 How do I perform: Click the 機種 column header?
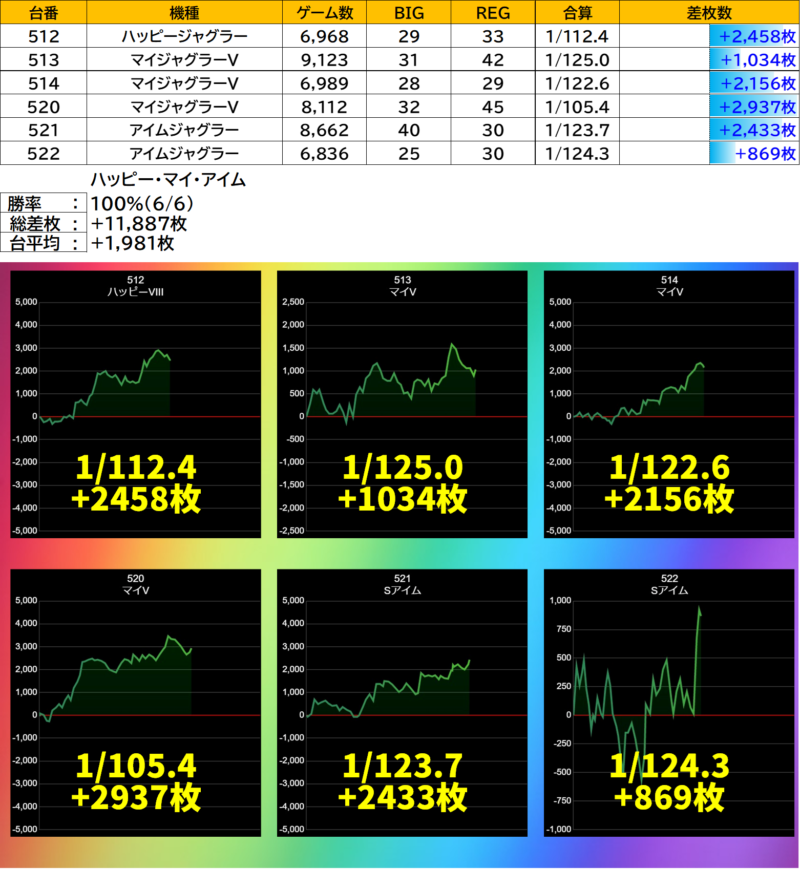[184, 12]
